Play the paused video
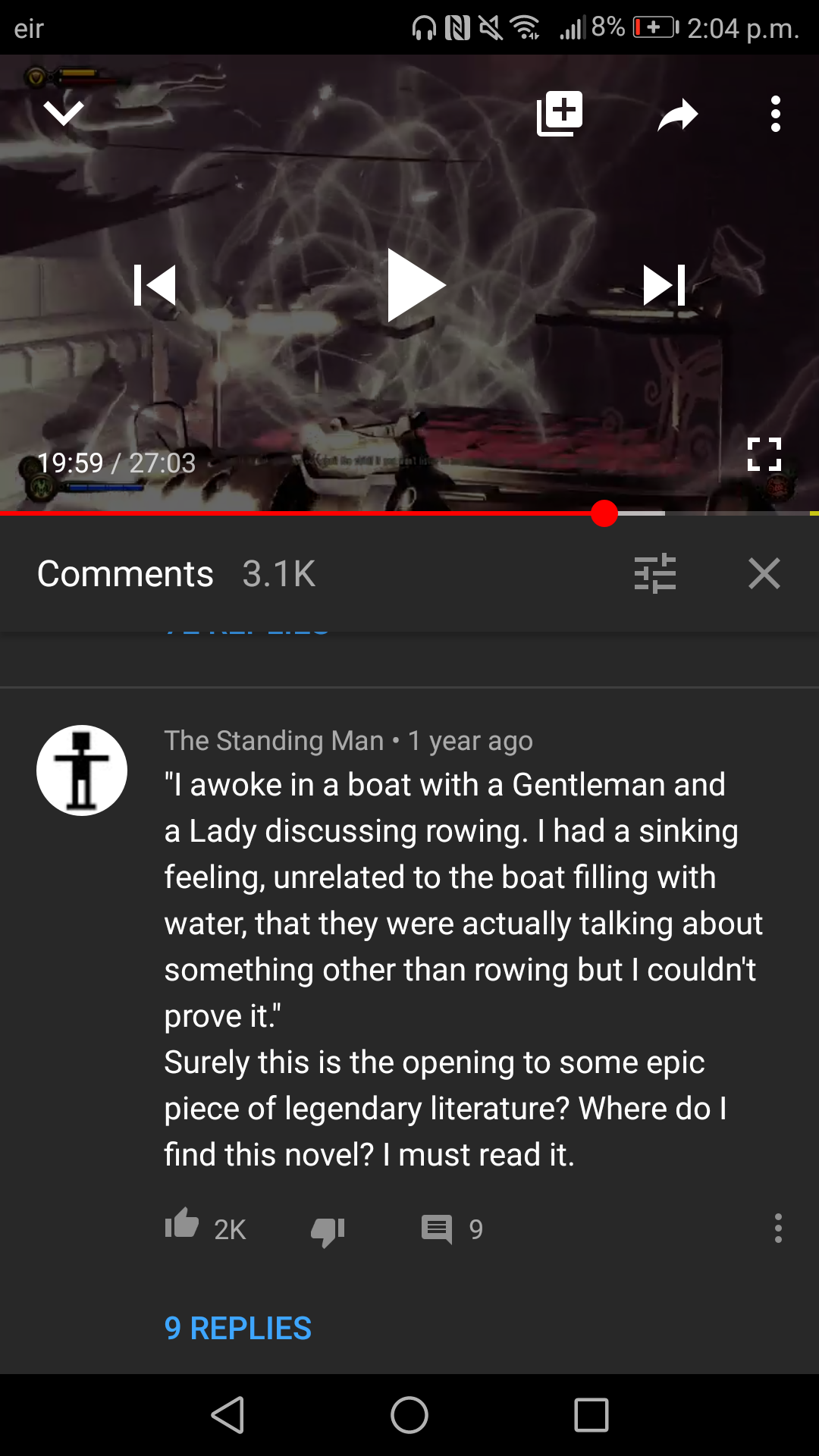The height and width of the screenshot is (1456, 819). 416,285
